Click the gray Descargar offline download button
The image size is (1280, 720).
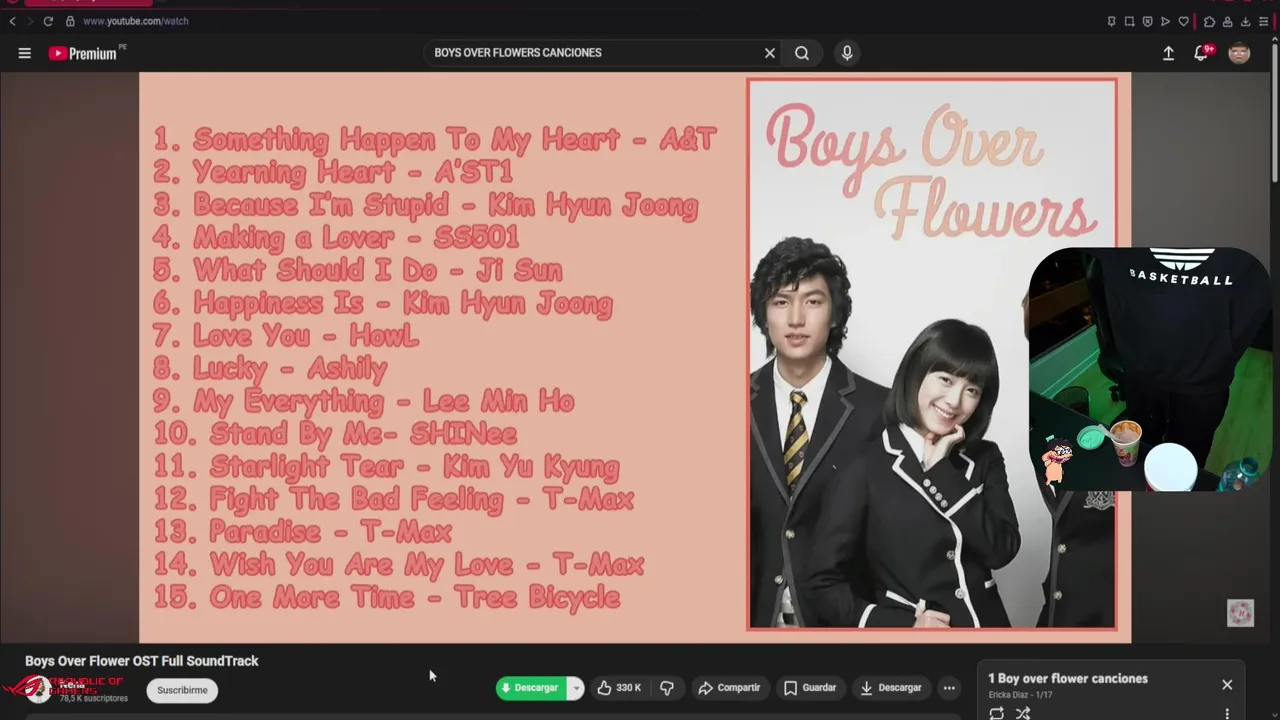891,688
